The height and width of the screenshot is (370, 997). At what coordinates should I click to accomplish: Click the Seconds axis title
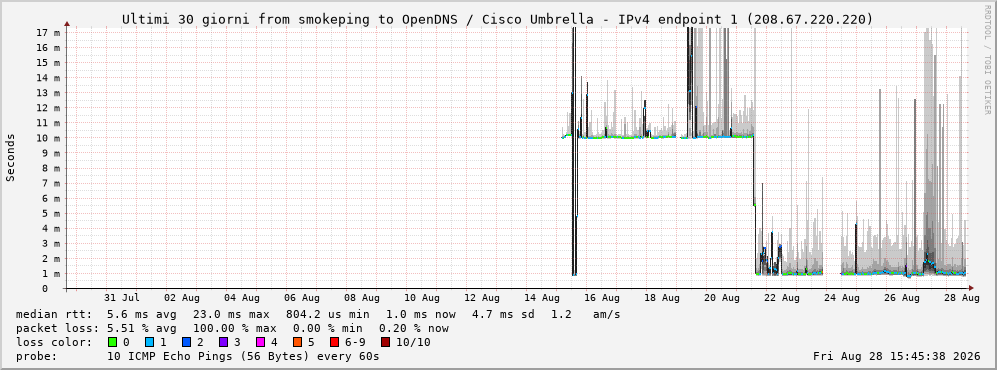pyautogui.click(x=11, y=158)
